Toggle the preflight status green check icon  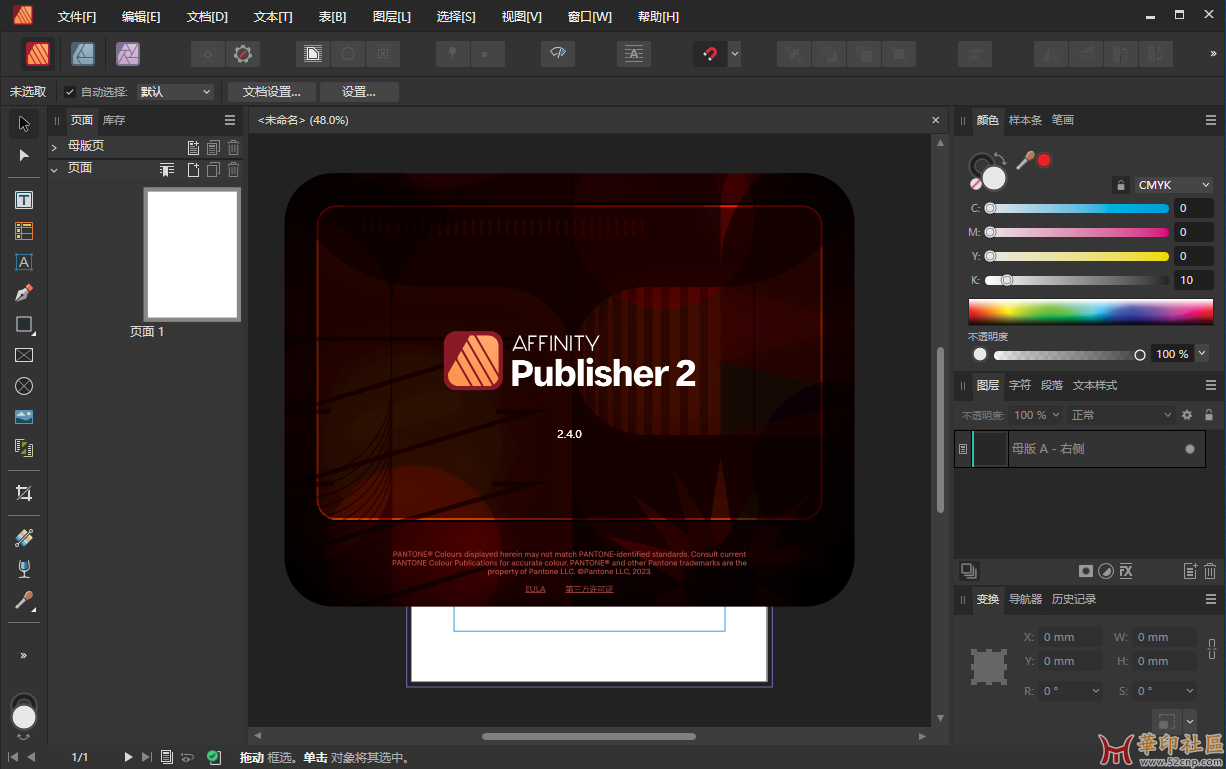(214, 757)
